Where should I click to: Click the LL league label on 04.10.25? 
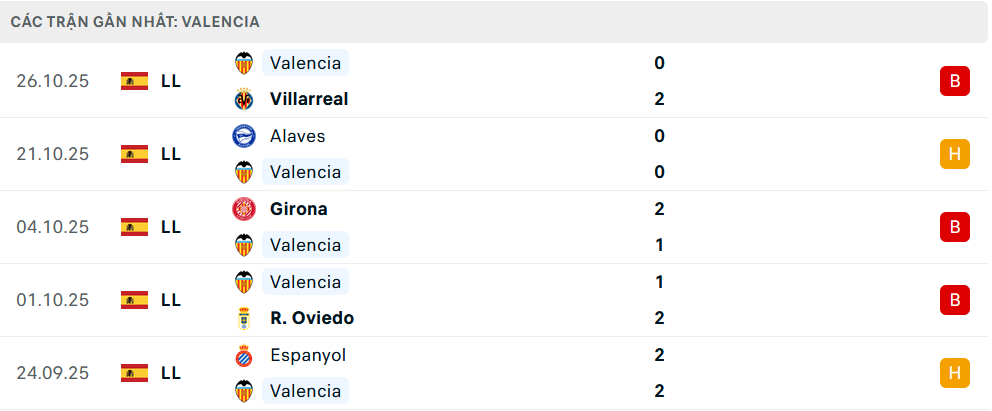click(x=171, y=227)
